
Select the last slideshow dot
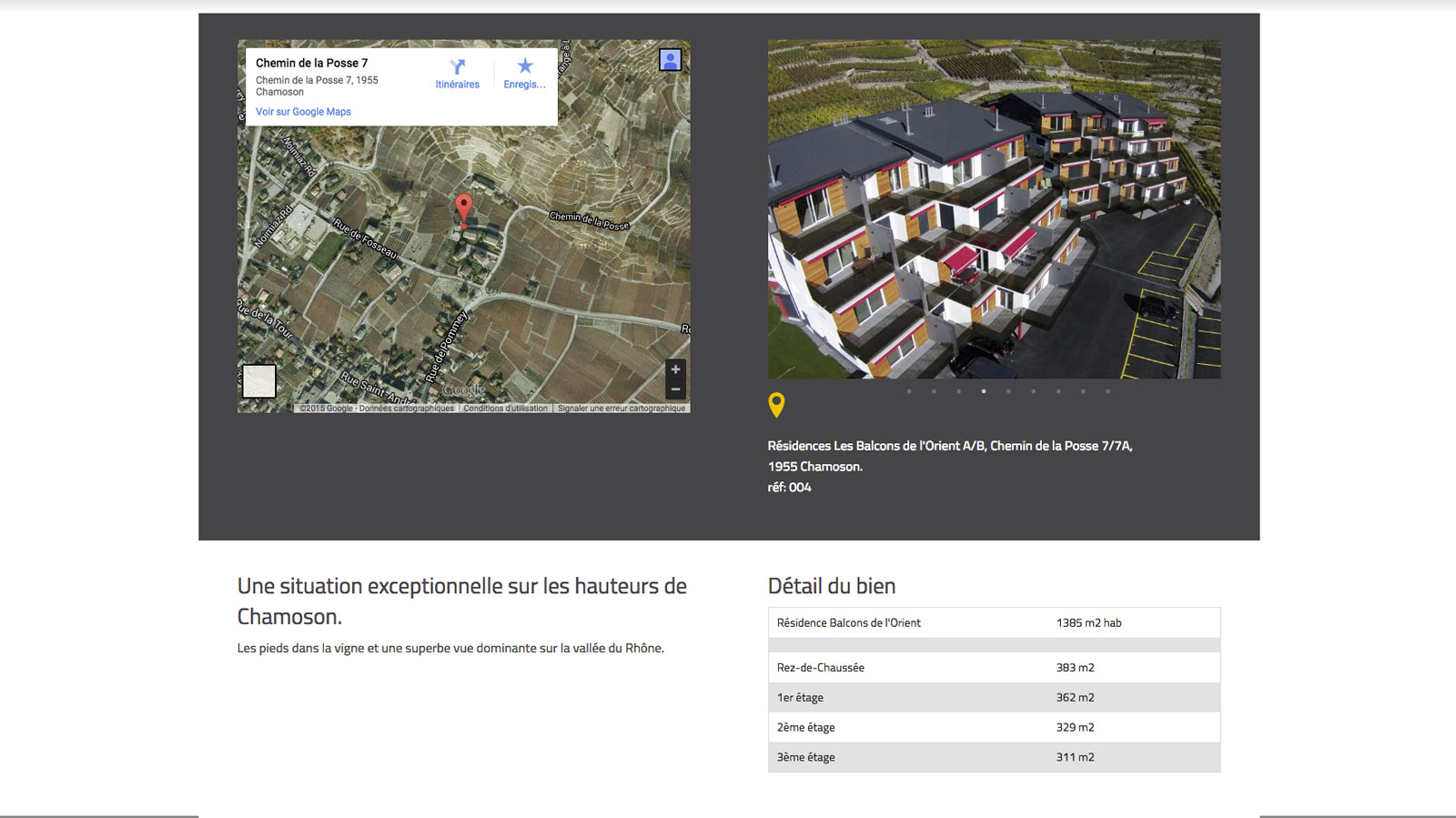pos(1107,391)
